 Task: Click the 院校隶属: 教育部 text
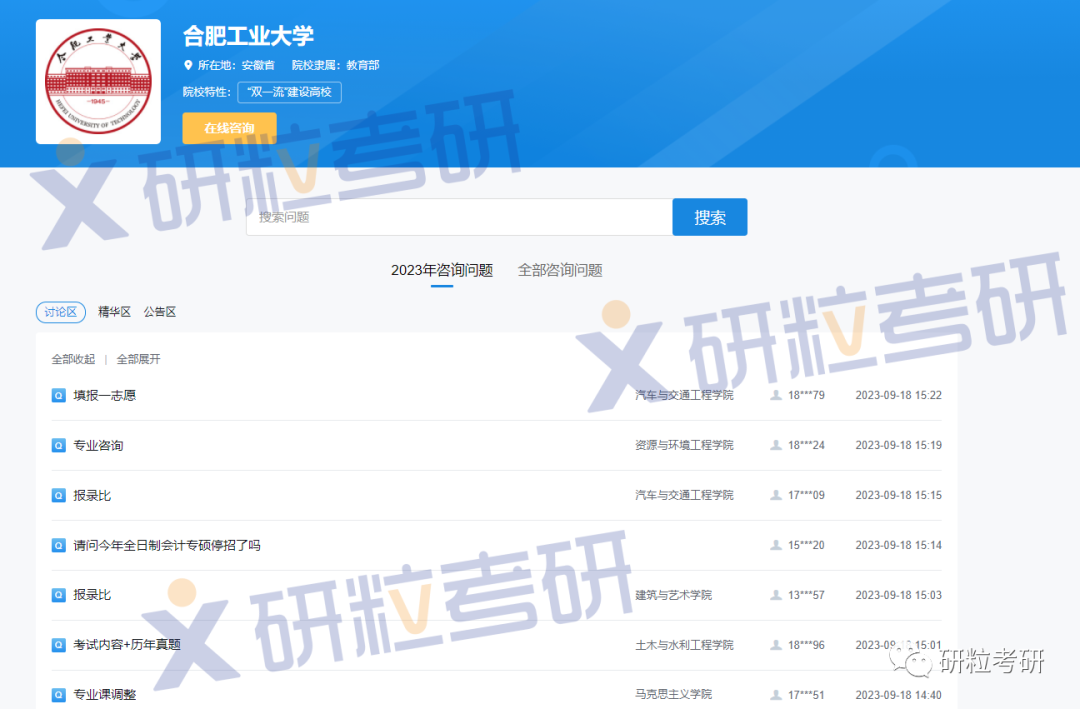pyautogui.click(x=335, y=65)
